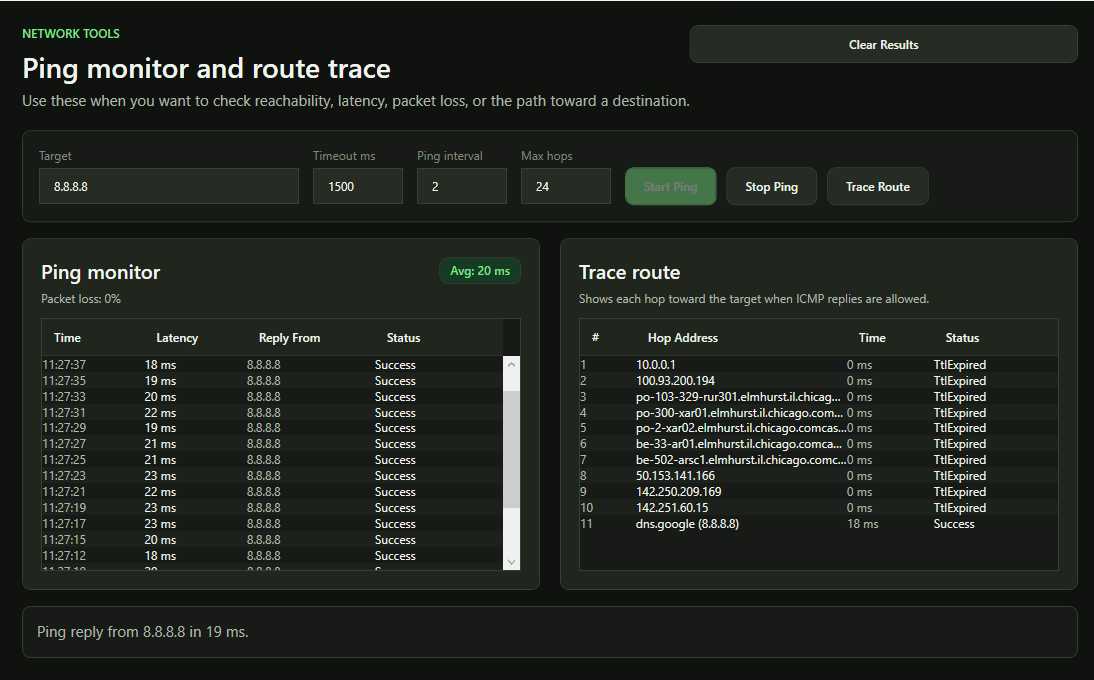This screenshot has height=680, width=1094.
Task: Select the ping row at 11:27:27
Action: (x=272, y=444)
